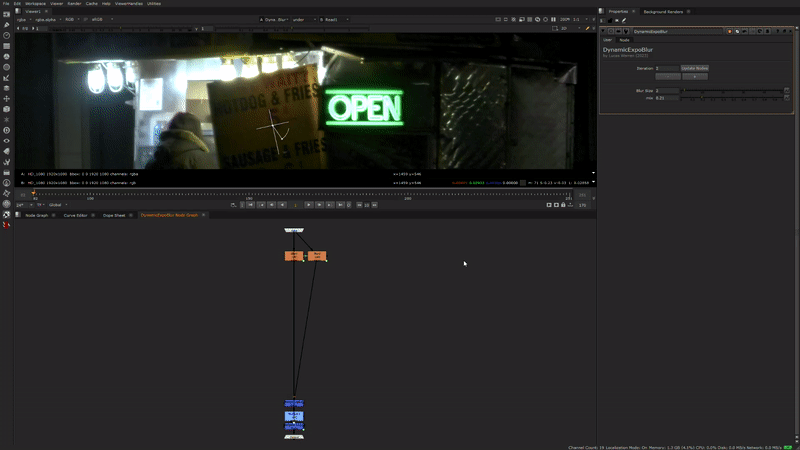Collapse the DynamicExpoBlur properties panel arrow
Screen dimensions: 800x450
(603, 31)
